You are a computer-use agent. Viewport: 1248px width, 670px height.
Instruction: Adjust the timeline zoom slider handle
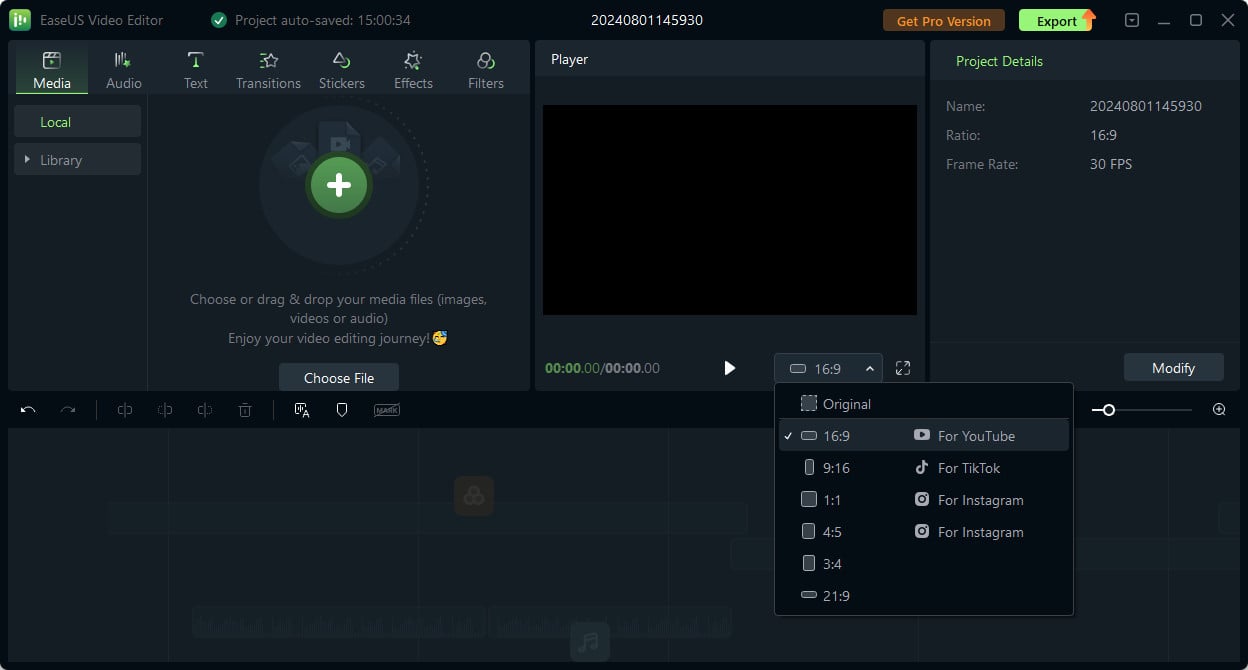click(x=1109, y=410)
